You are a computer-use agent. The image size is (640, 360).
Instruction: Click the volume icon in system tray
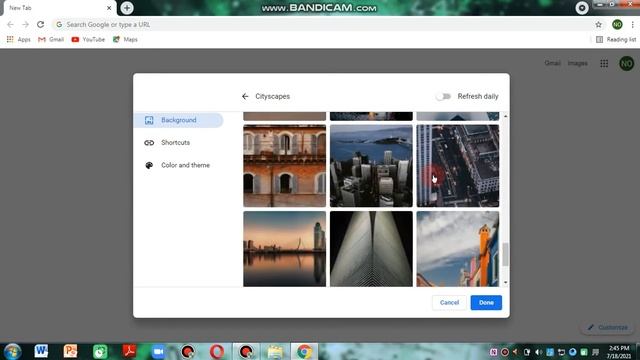(538, 352)
